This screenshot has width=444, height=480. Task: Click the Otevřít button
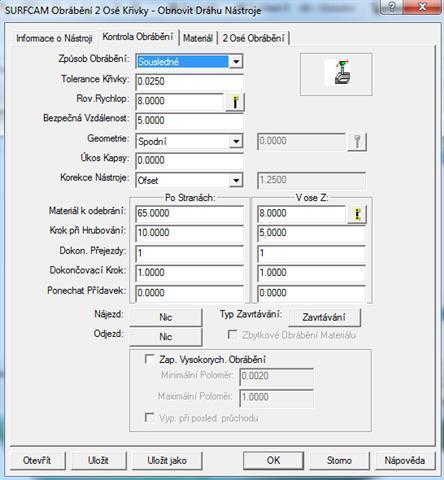click(x=37, y=461)
